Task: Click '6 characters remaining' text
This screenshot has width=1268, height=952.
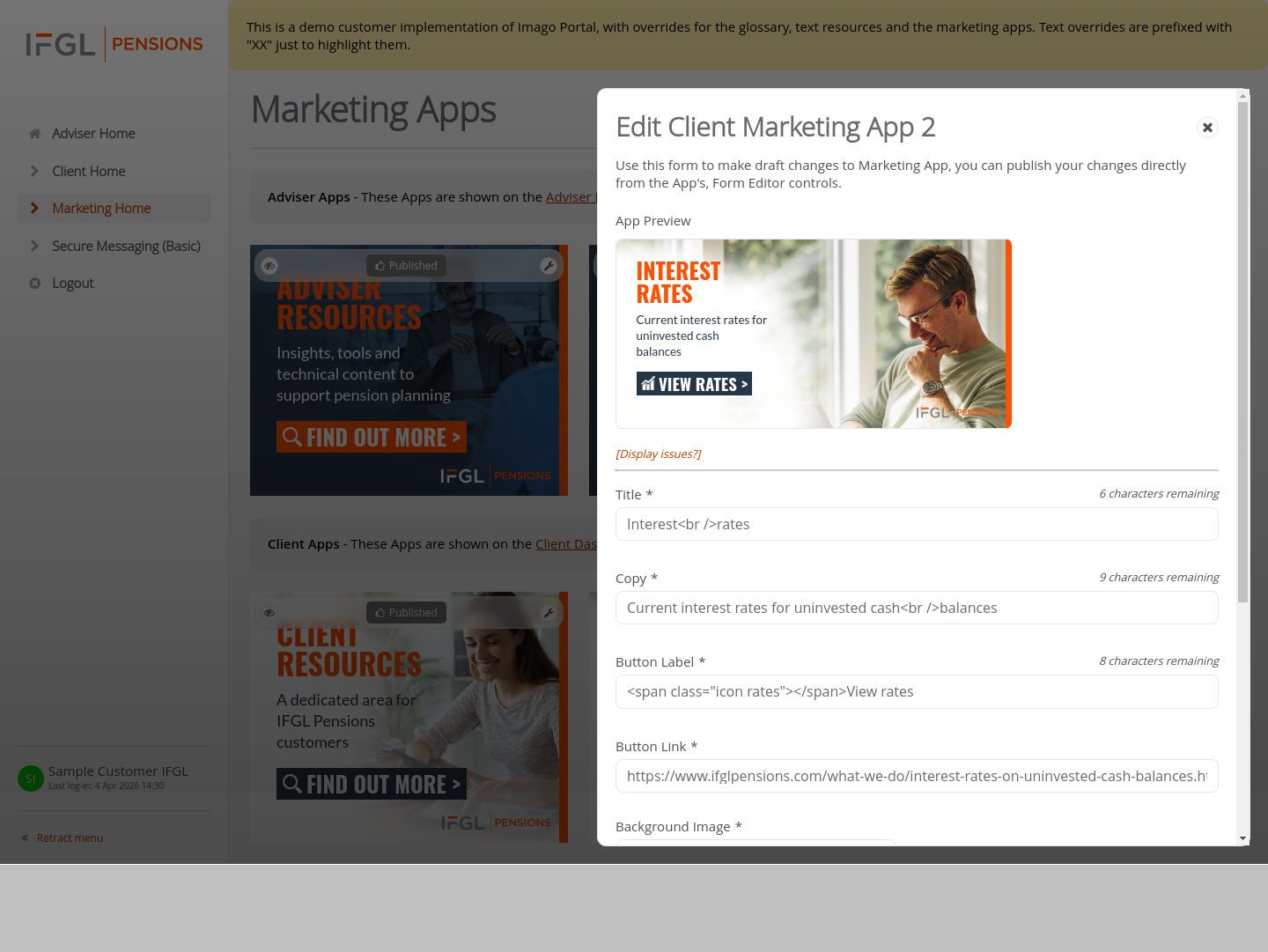Action: pyautogui.click(x=1159, y=494)
